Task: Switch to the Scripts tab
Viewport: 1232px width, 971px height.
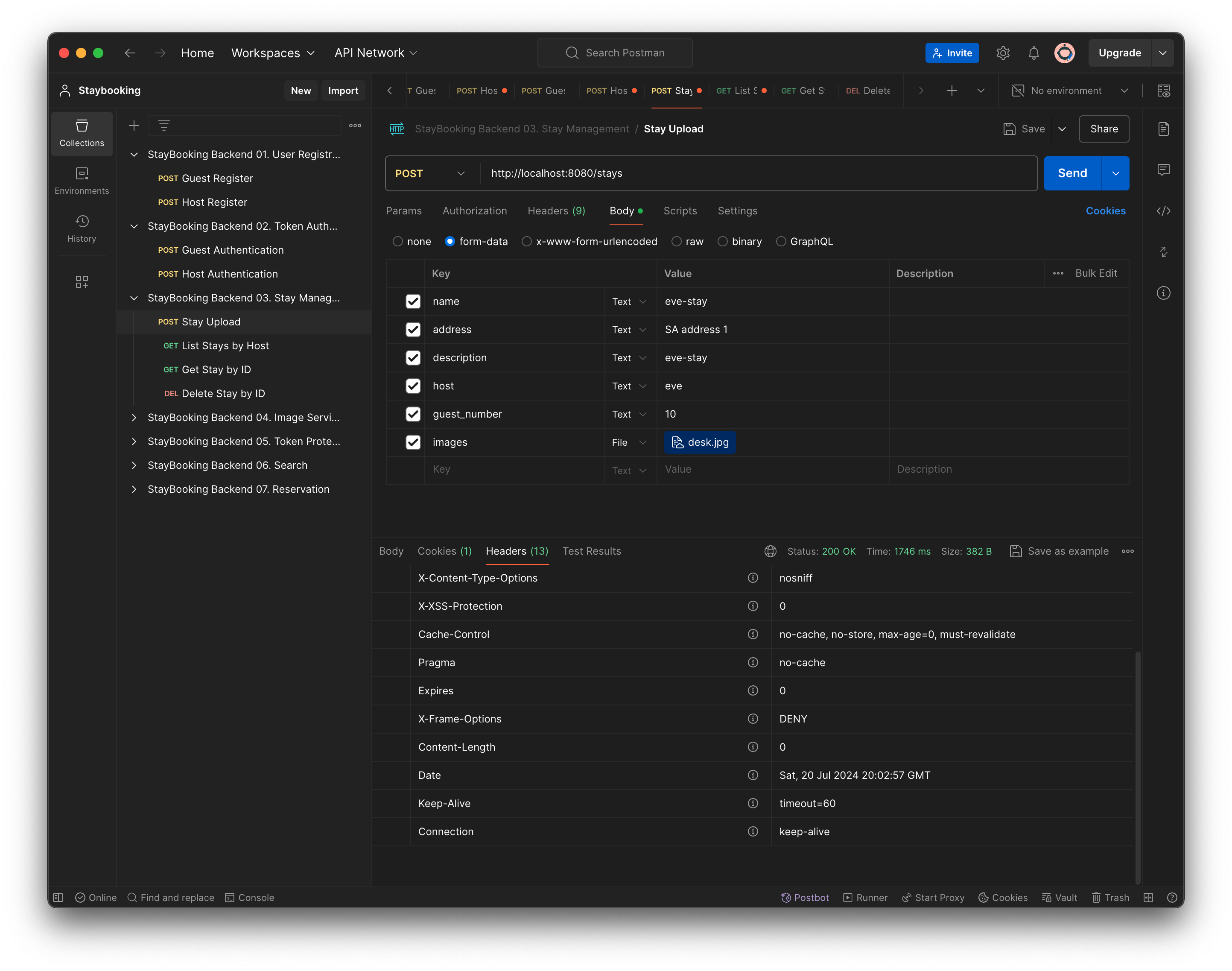Action: pos(680,210)
